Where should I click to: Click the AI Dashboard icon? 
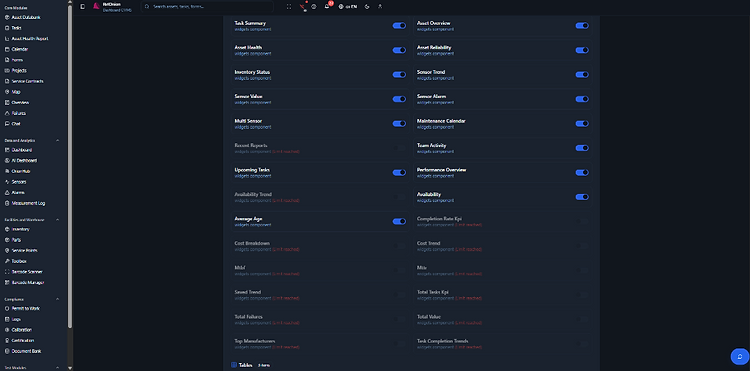point(7,161)
